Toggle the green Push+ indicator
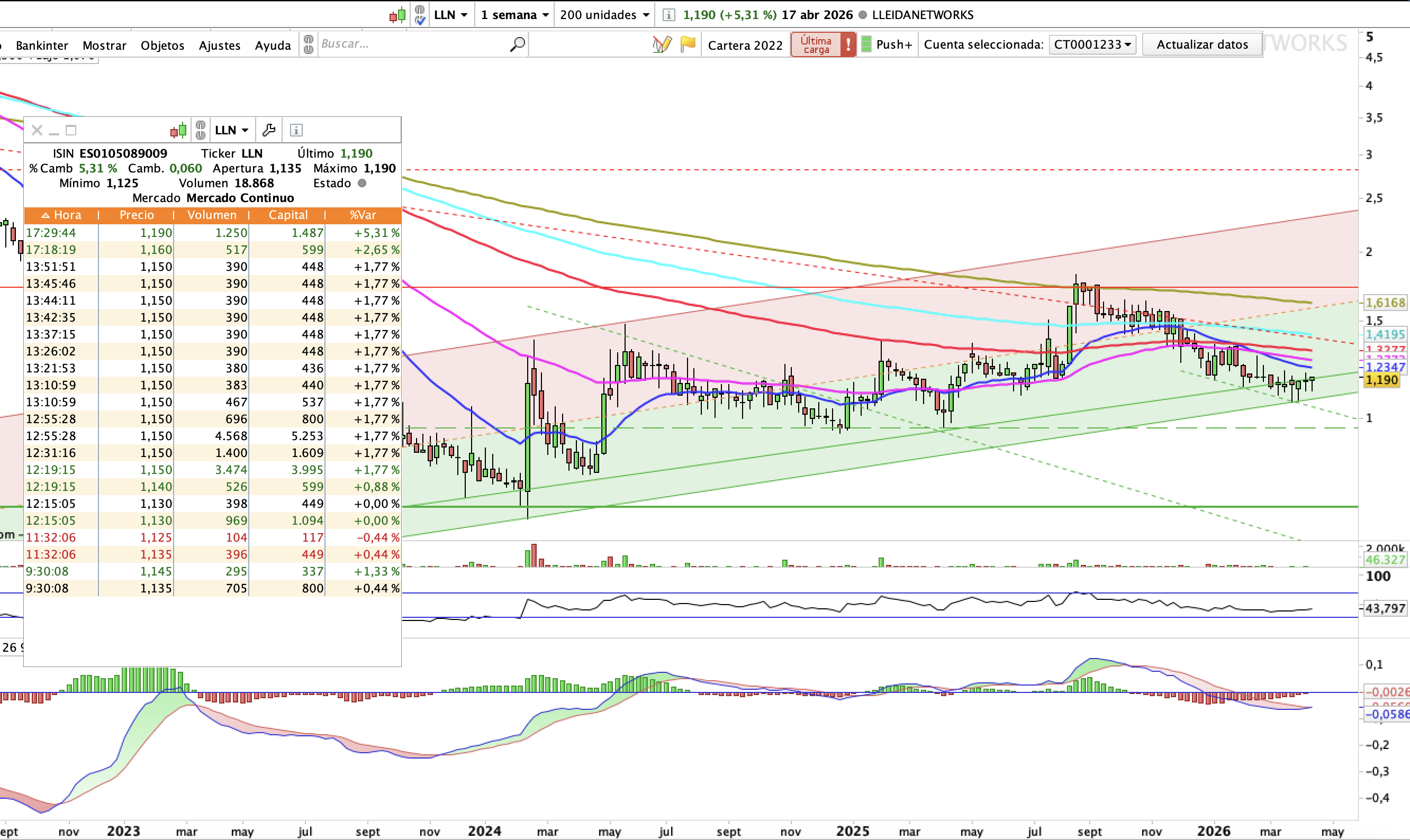Screen dimensions: 1410x840 [x=866, y=44]
